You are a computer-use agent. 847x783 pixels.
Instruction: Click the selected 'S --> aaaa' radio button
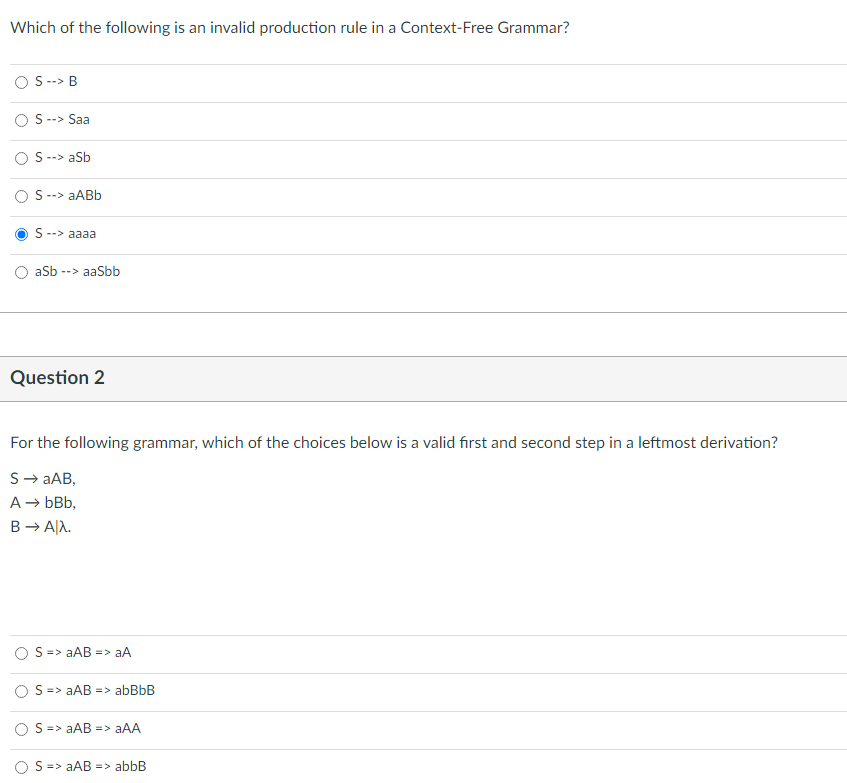click(x=21, y=233)
